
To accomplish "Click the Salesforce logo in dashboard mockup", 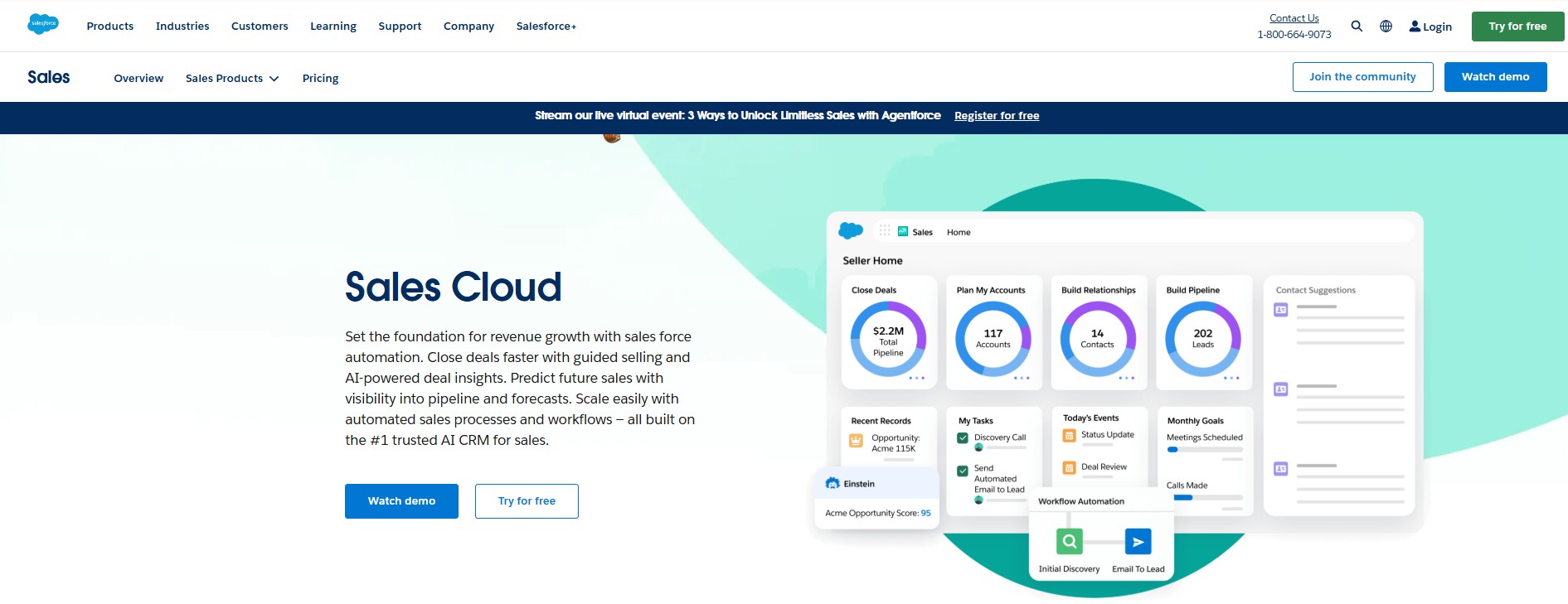I will [x=851, y=230].
